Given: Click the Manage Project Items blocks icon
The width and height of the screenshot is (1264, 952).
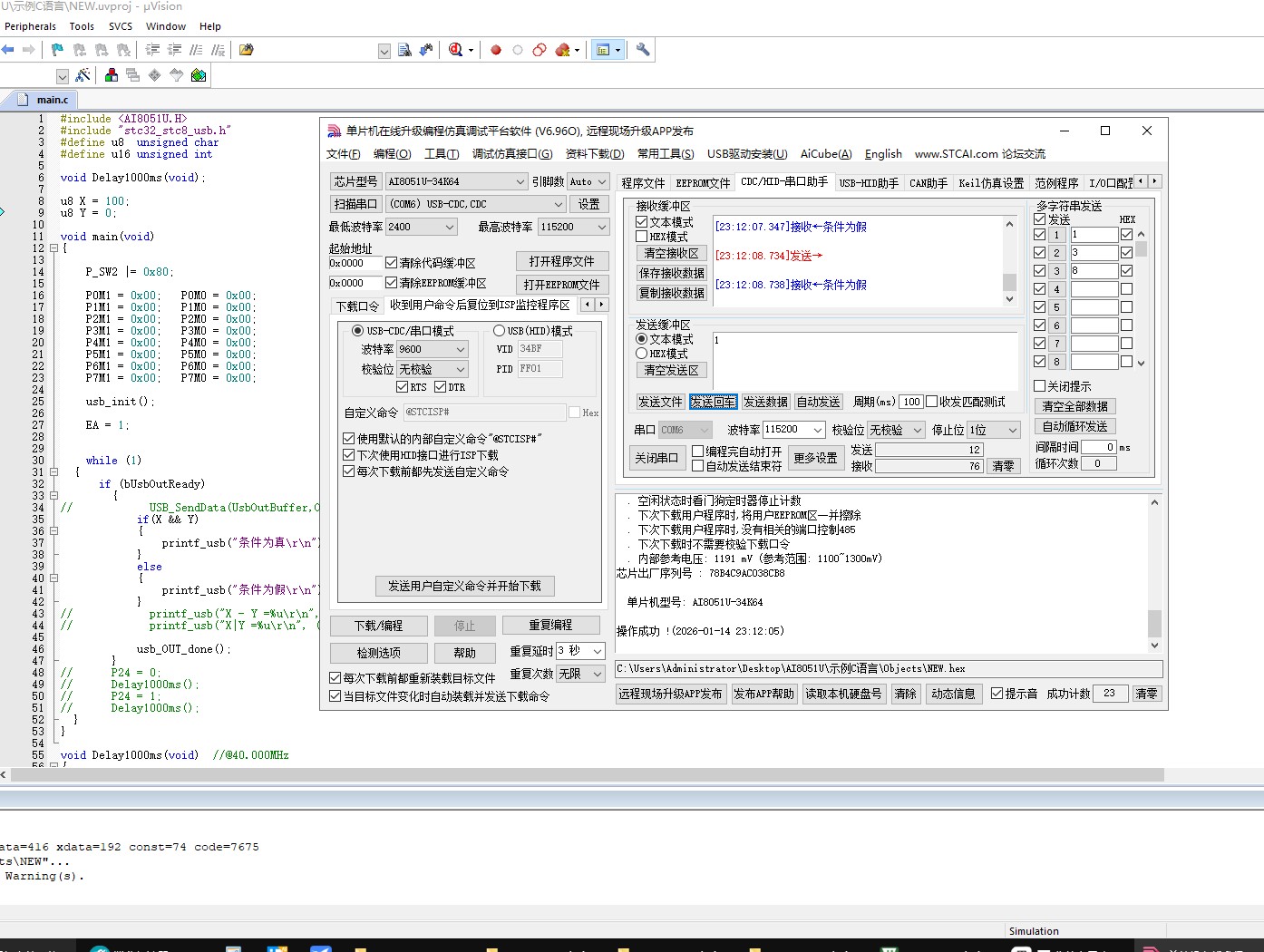Looking at the screenshot, I should click(x=112, y=75).
